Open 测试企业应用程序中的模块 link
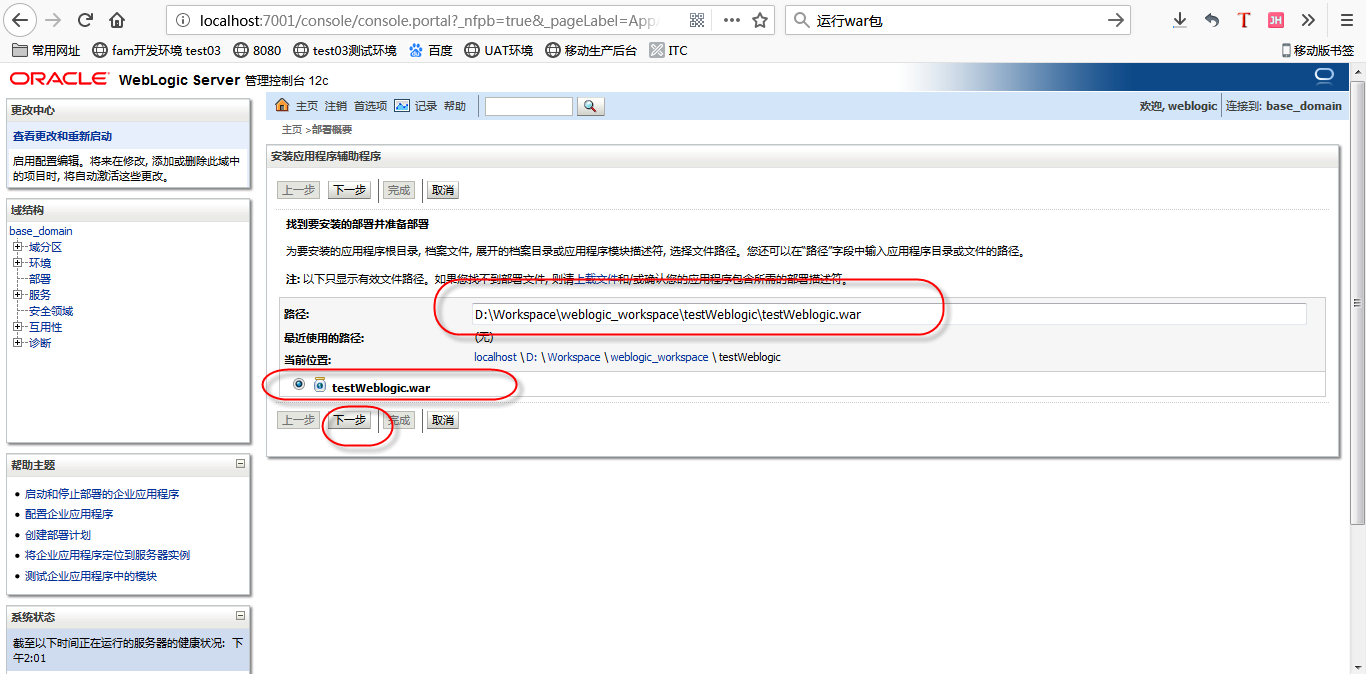The width and height of the screenshot is (1366, 674). [91, 576]
